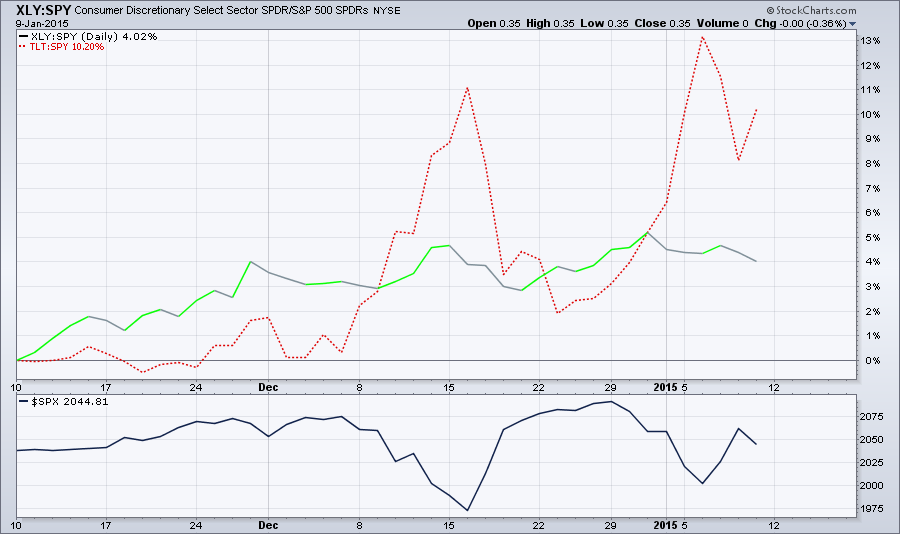Viewport: 900px width, 534px height.
Task: Click the 2% y-axis label
Action: (872, 311)
